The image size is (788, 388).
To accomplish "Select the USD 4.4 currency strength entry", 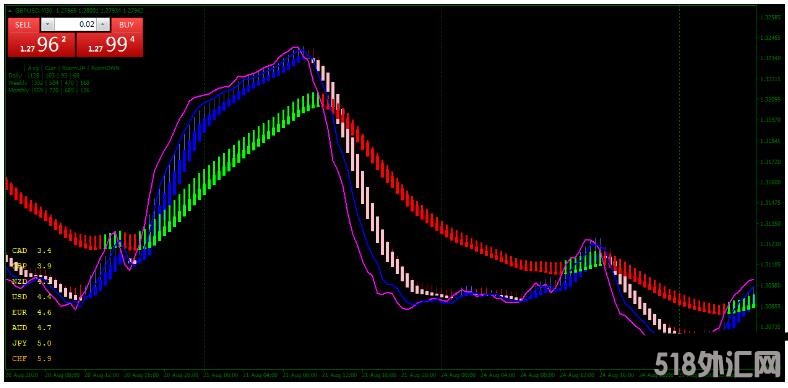I will [32, 297].
